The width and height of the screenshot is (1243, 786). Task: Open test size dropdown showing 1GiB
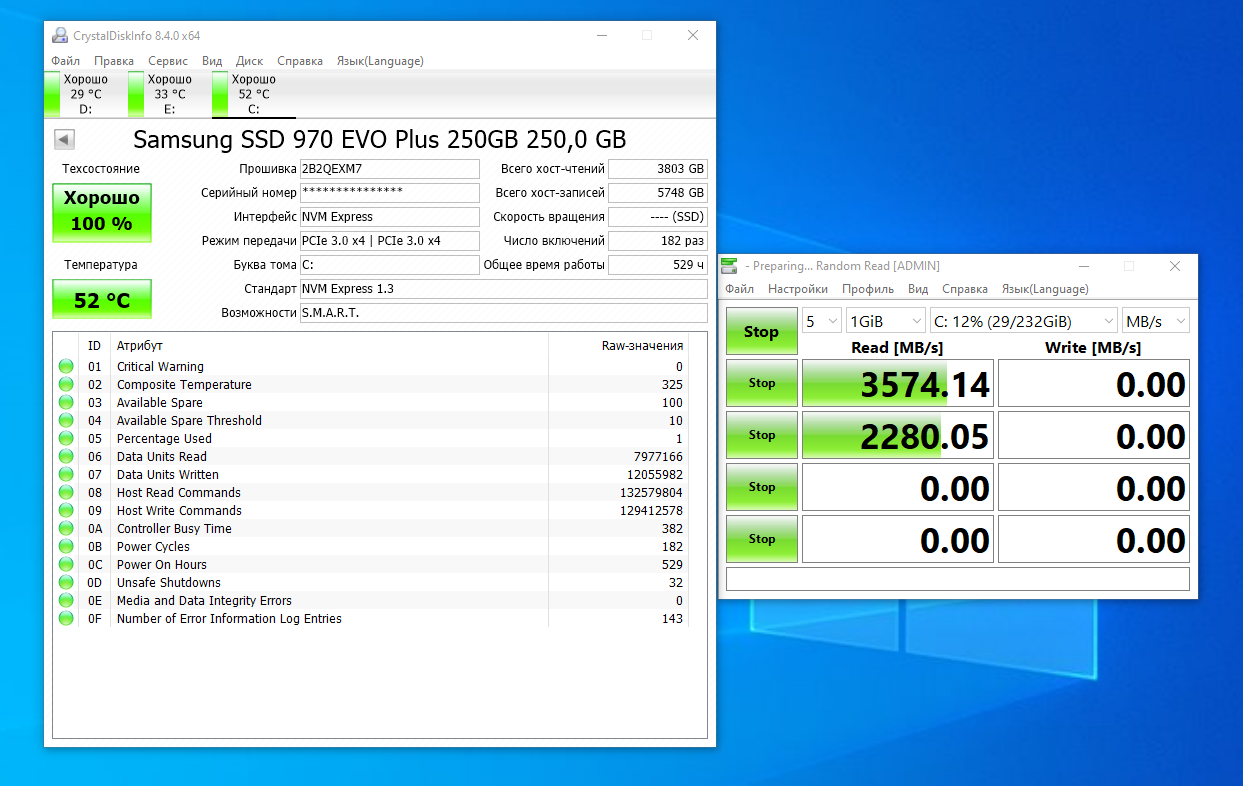click(x=886, y=321)
